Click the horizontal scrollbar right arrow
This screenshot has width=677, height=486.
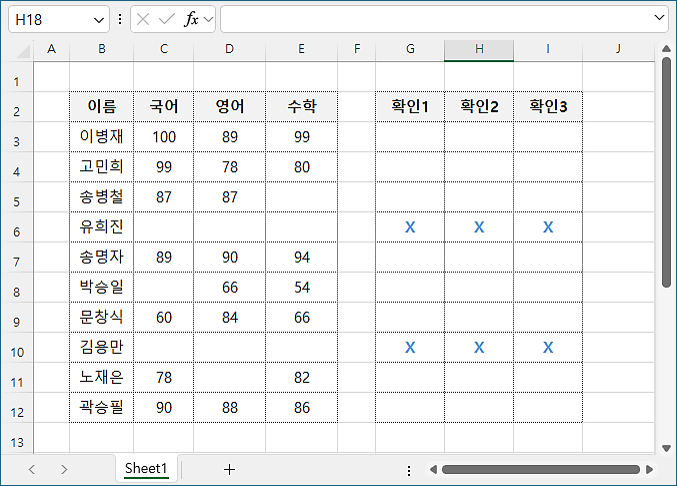click(x=650, y=468)
